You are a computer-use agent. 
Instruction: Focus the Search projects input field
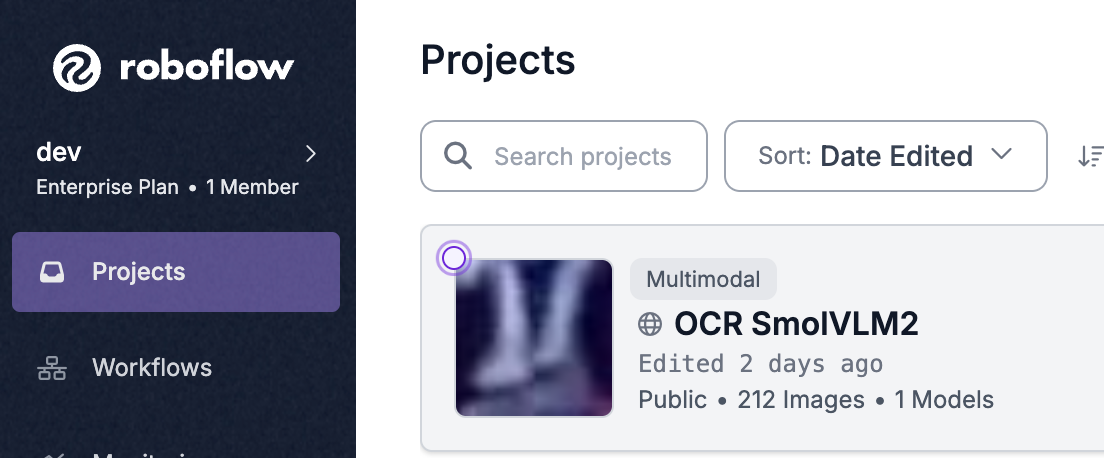[x=564, y=156]
